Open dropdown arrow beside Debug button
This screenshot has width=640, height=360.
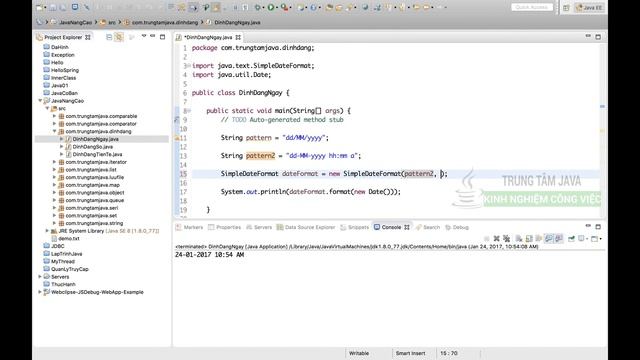pos(264,8)
